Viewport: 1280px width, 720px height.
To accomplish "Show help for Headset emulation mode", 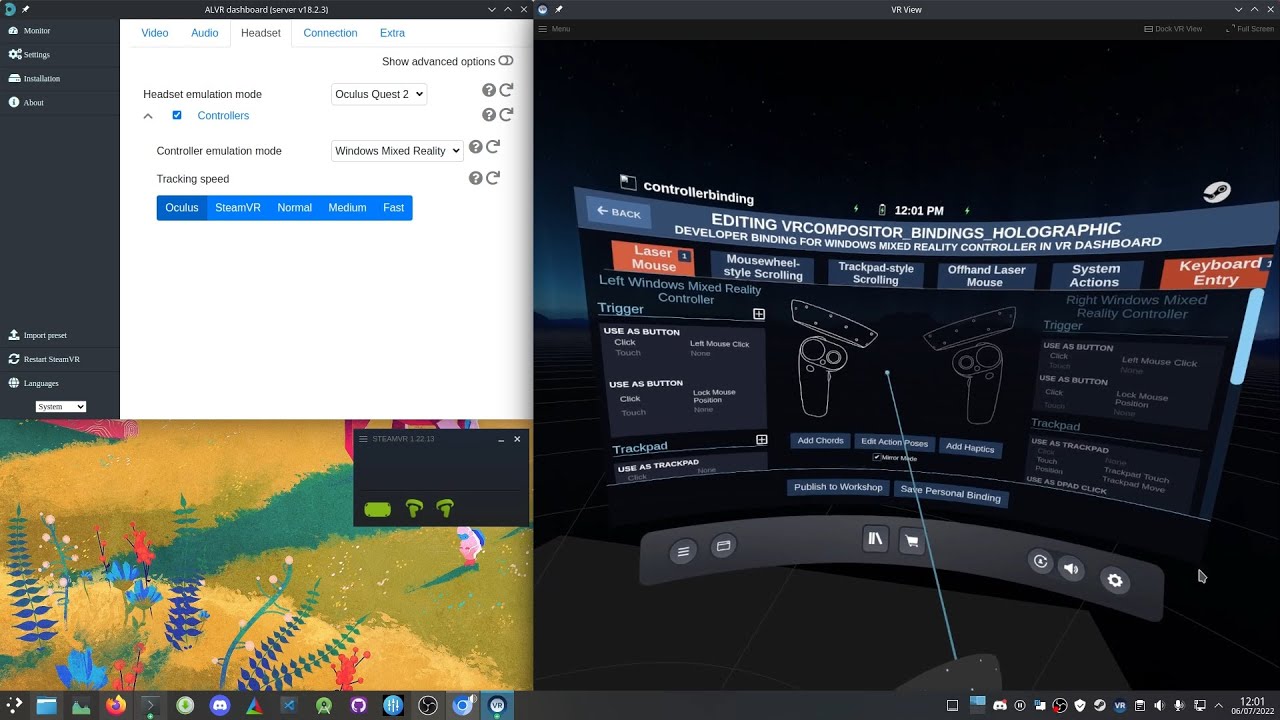I will [x=489, y=90].
